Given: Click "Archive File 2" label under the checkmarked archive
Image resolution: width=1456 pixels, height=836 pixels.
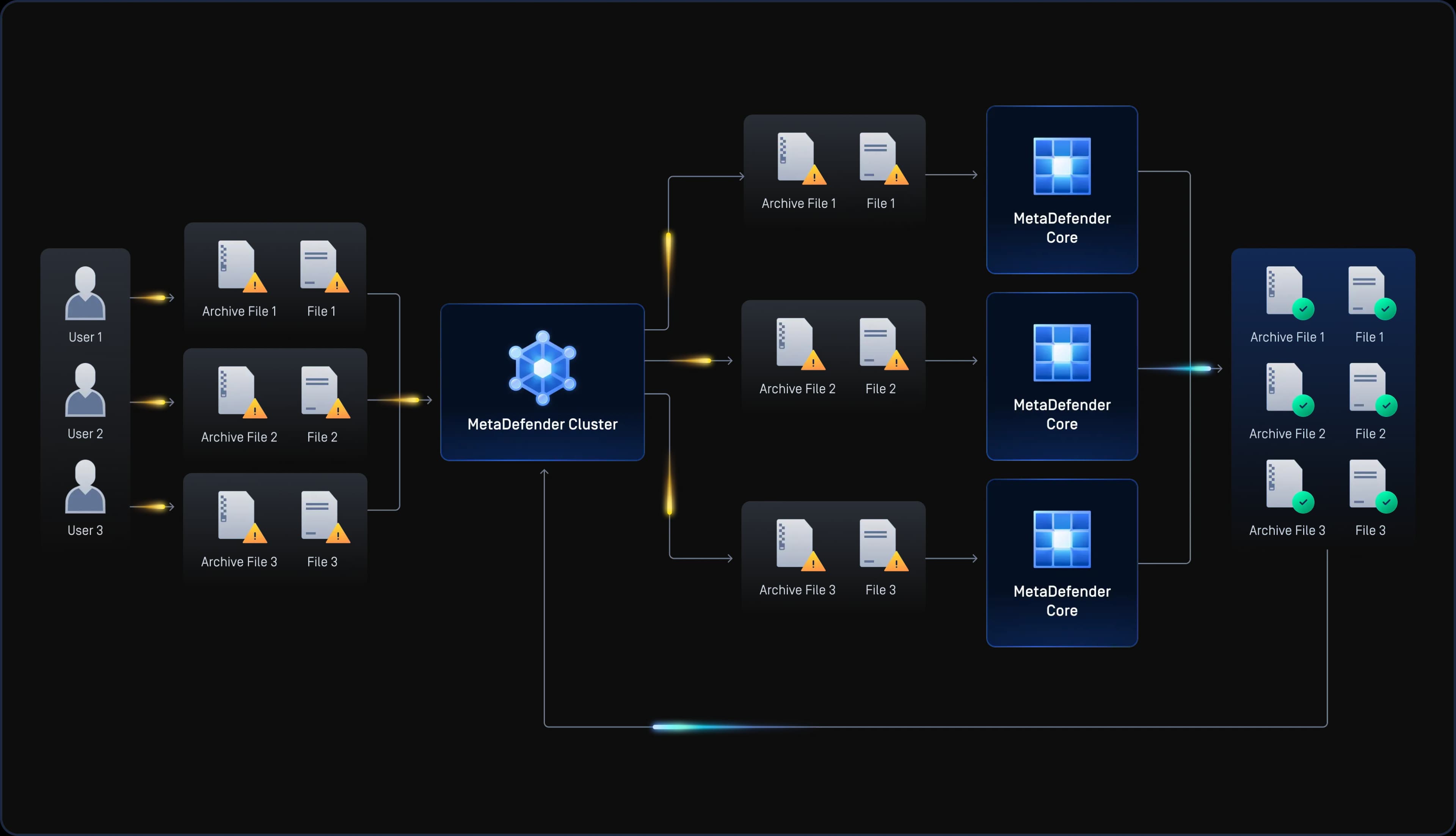Looking at the screenshot, I should coord(1287,434).
